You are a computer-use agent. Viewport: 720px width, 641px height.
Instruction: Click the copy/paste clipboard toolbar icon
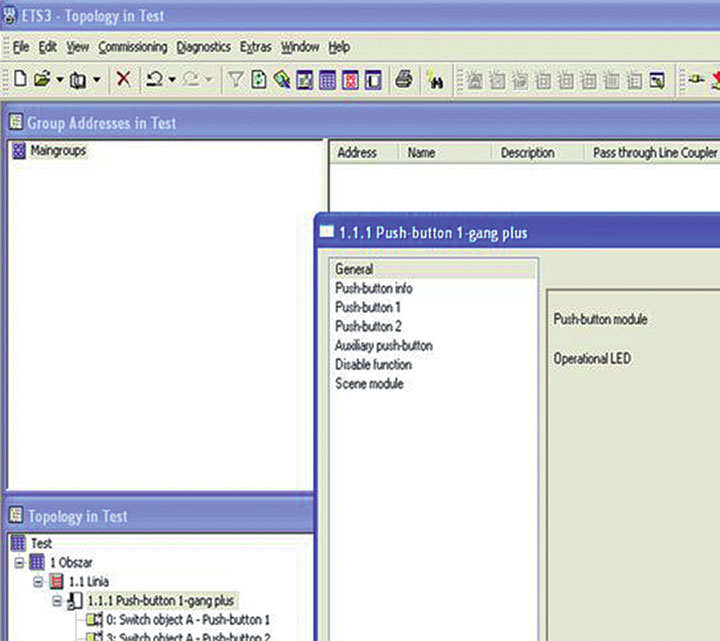tap(78, 80)
